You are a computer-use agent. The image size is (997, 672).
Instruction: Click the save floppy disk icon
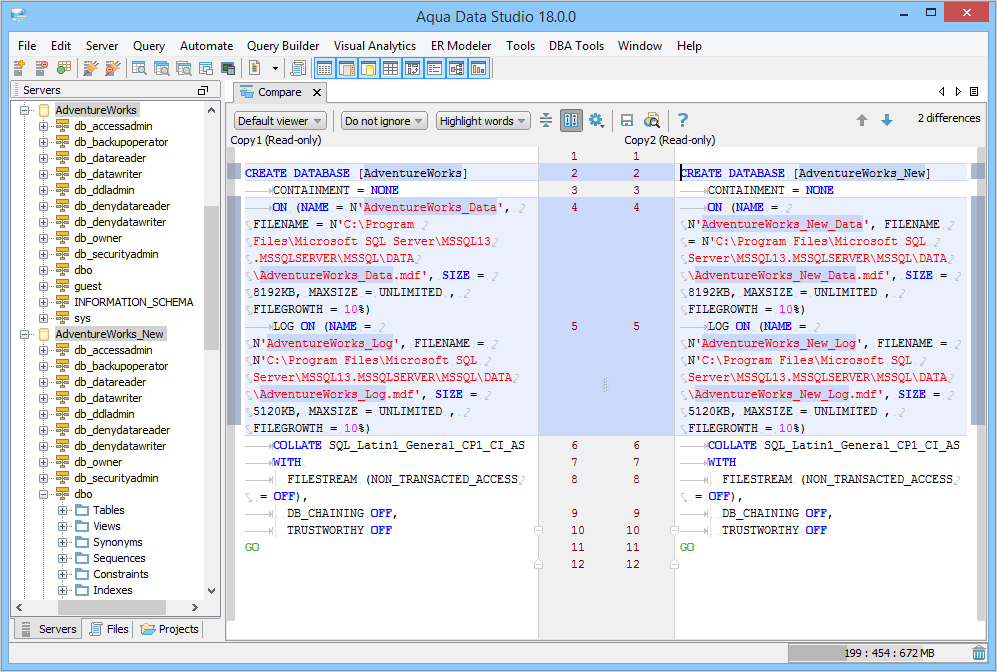pos(627,120)
